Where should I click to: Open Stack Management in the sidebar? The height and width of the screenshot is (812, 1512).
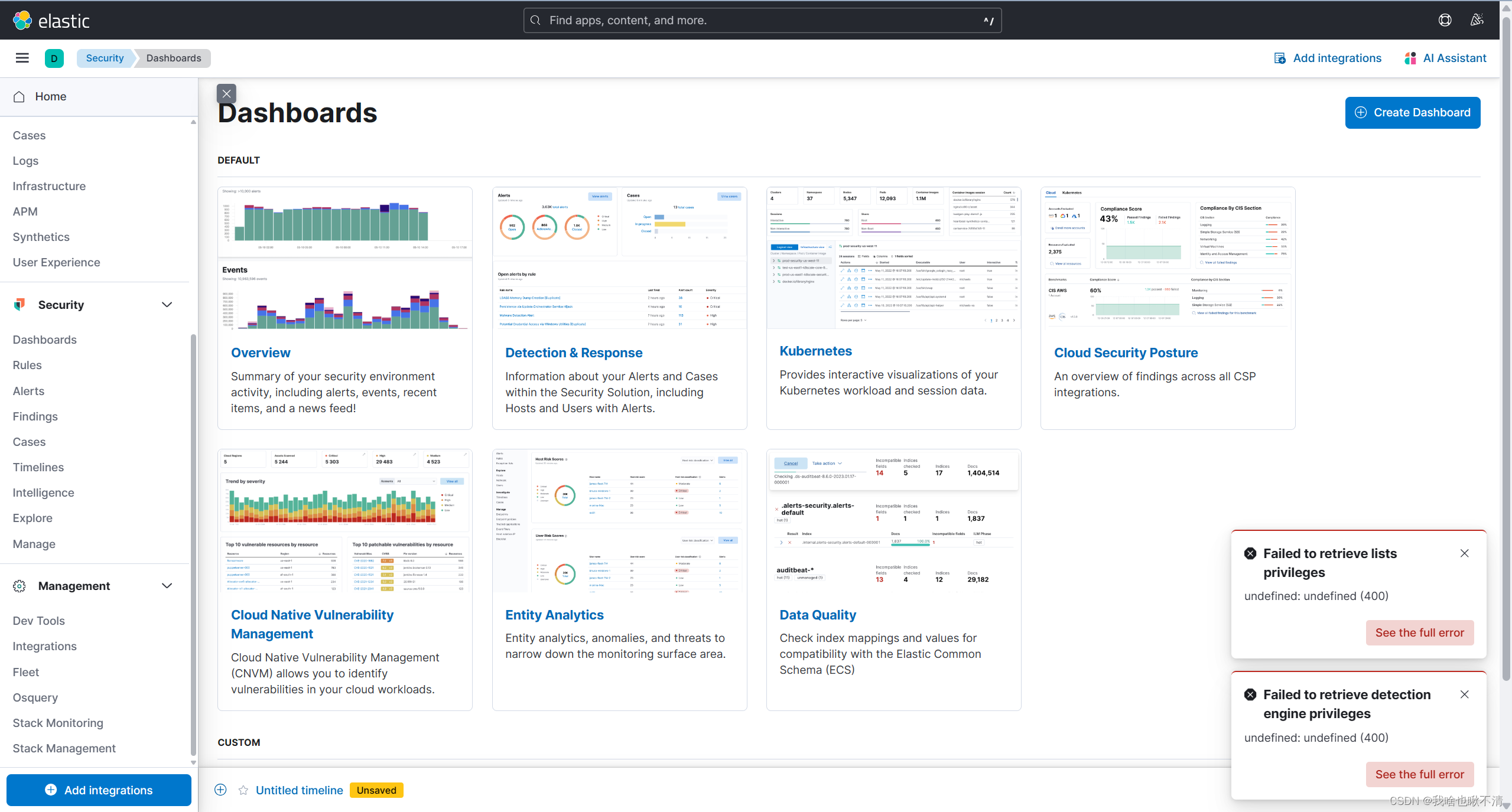click(64, 748)
